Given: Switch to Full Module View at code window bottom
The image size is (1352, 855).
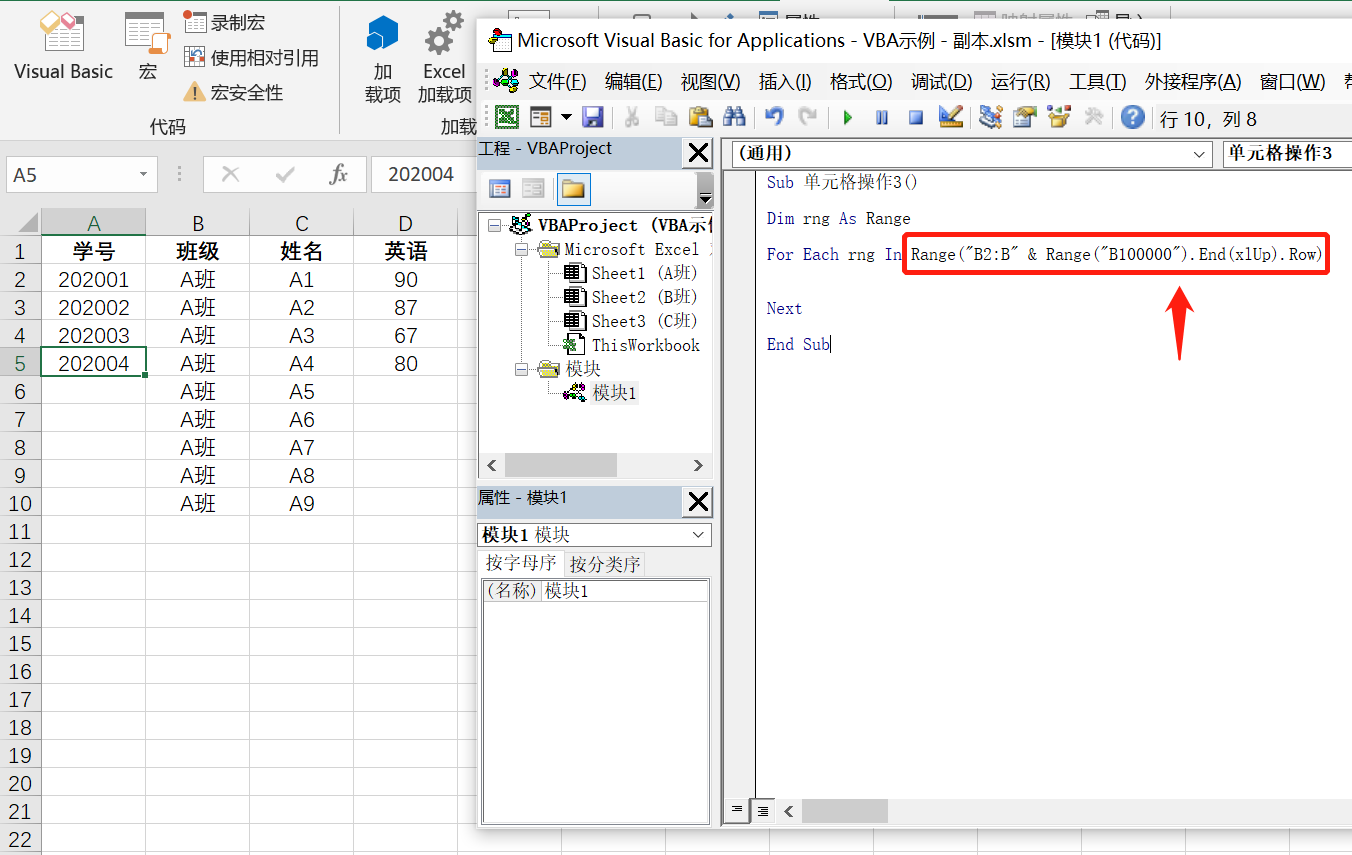Looking at the screenshot, I should tap(763, 810).
